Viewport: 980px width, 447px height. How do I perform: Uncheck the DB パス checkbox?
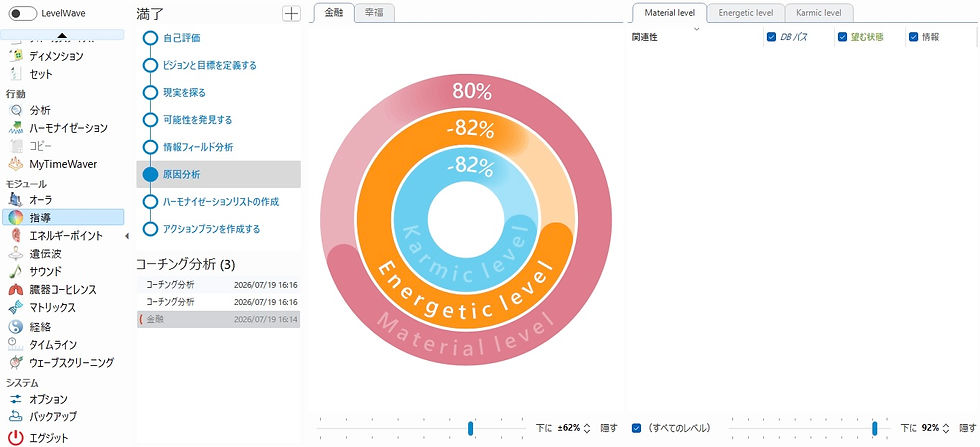coord(771,37)
